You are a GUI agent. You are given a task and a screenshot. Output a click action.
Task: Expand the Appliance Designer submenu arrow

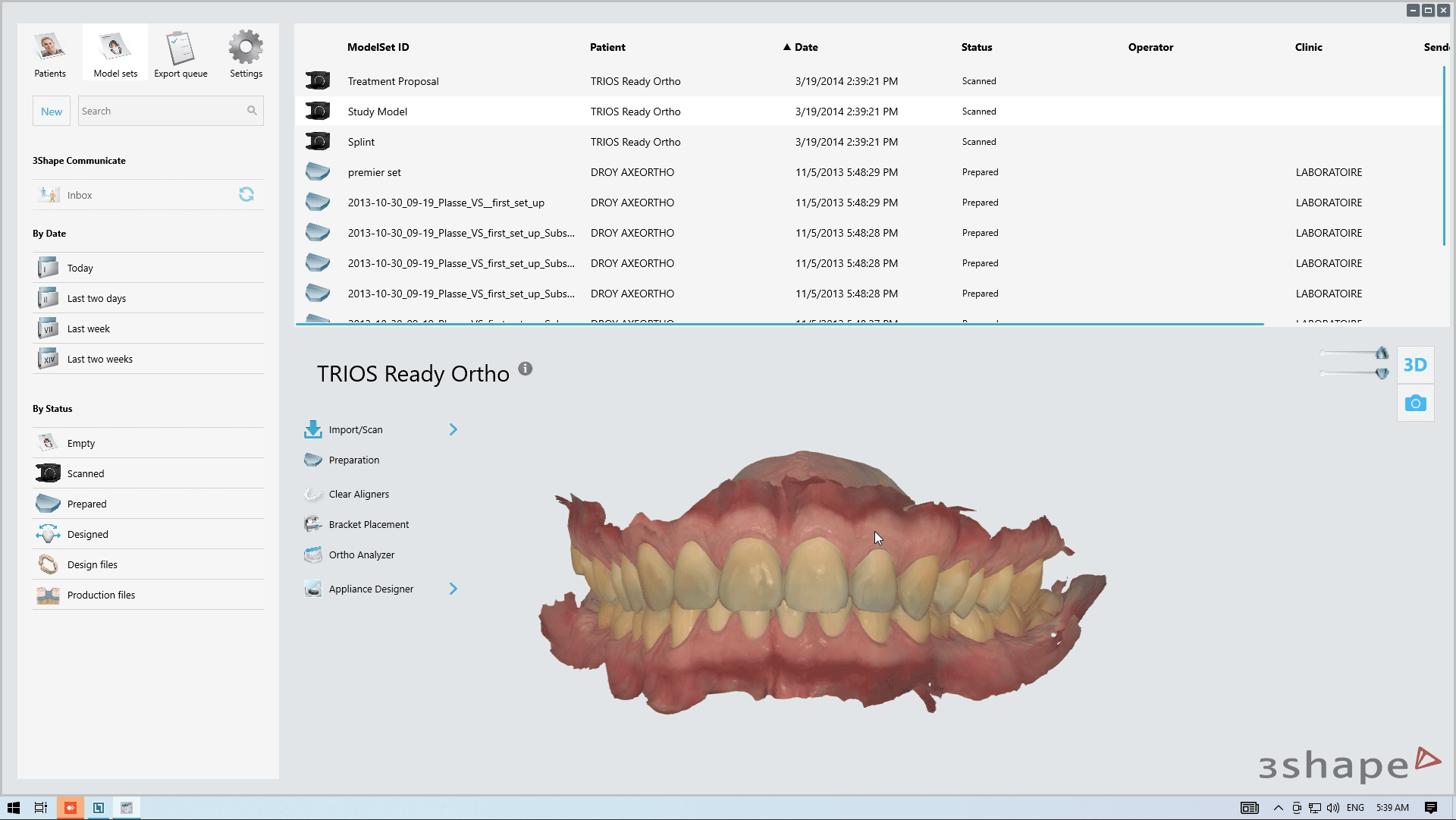pyautogui.click(x=453, y=589)
